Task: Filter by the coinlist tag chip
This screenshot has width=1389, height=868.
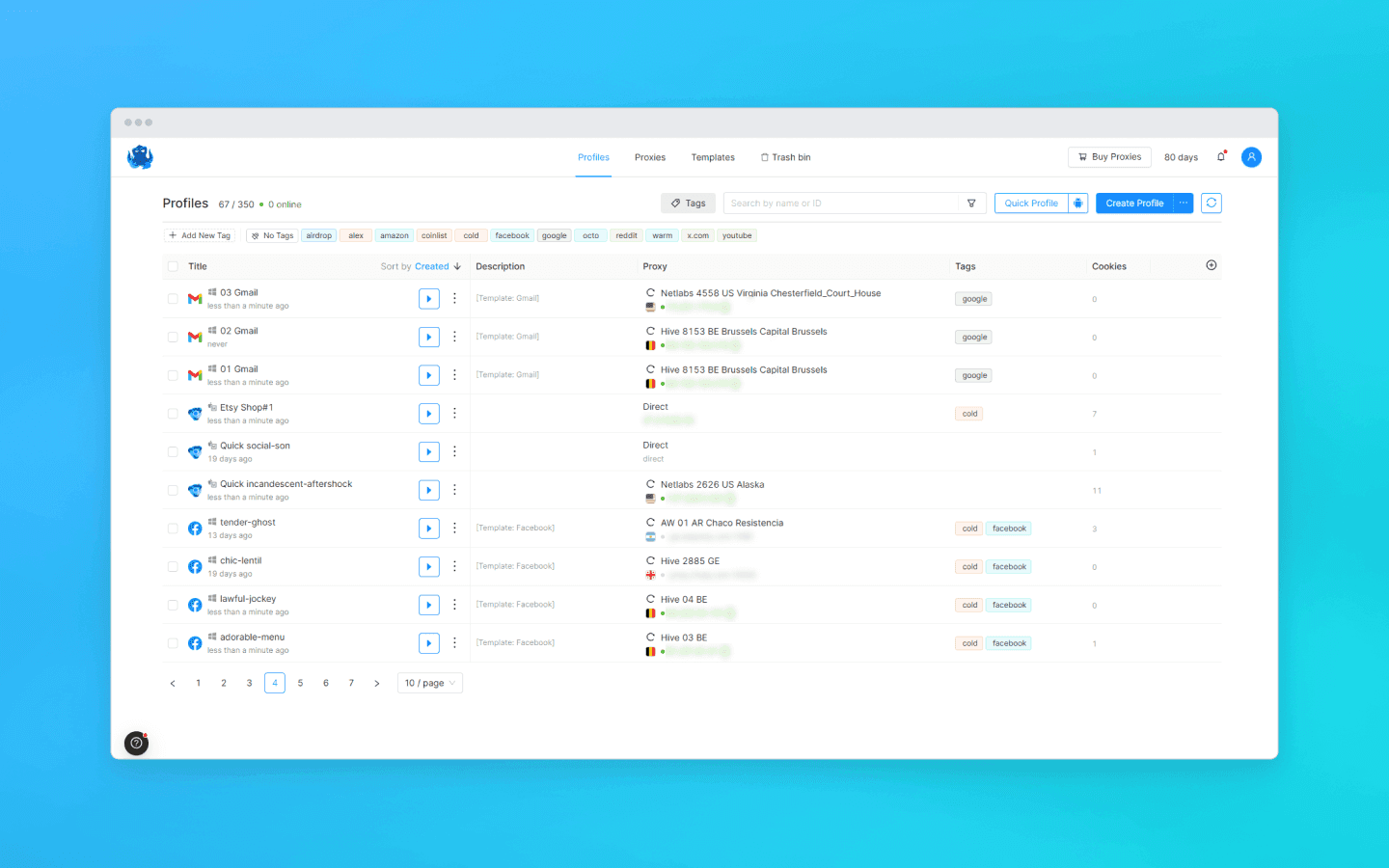Action: coord(434,235)
